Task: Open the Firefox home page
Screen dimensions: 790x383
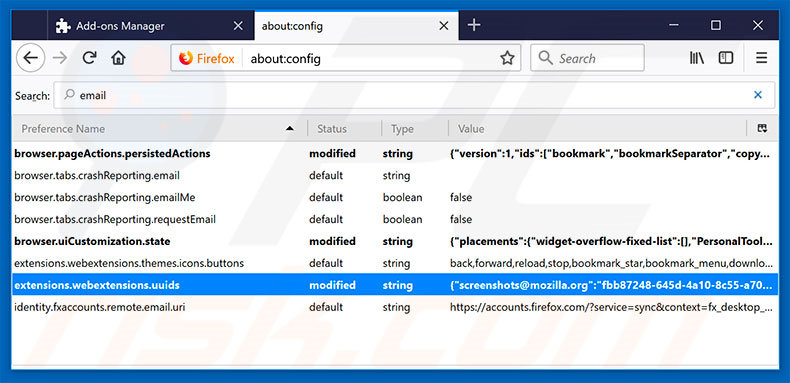Action: click(x=118, y=58)
